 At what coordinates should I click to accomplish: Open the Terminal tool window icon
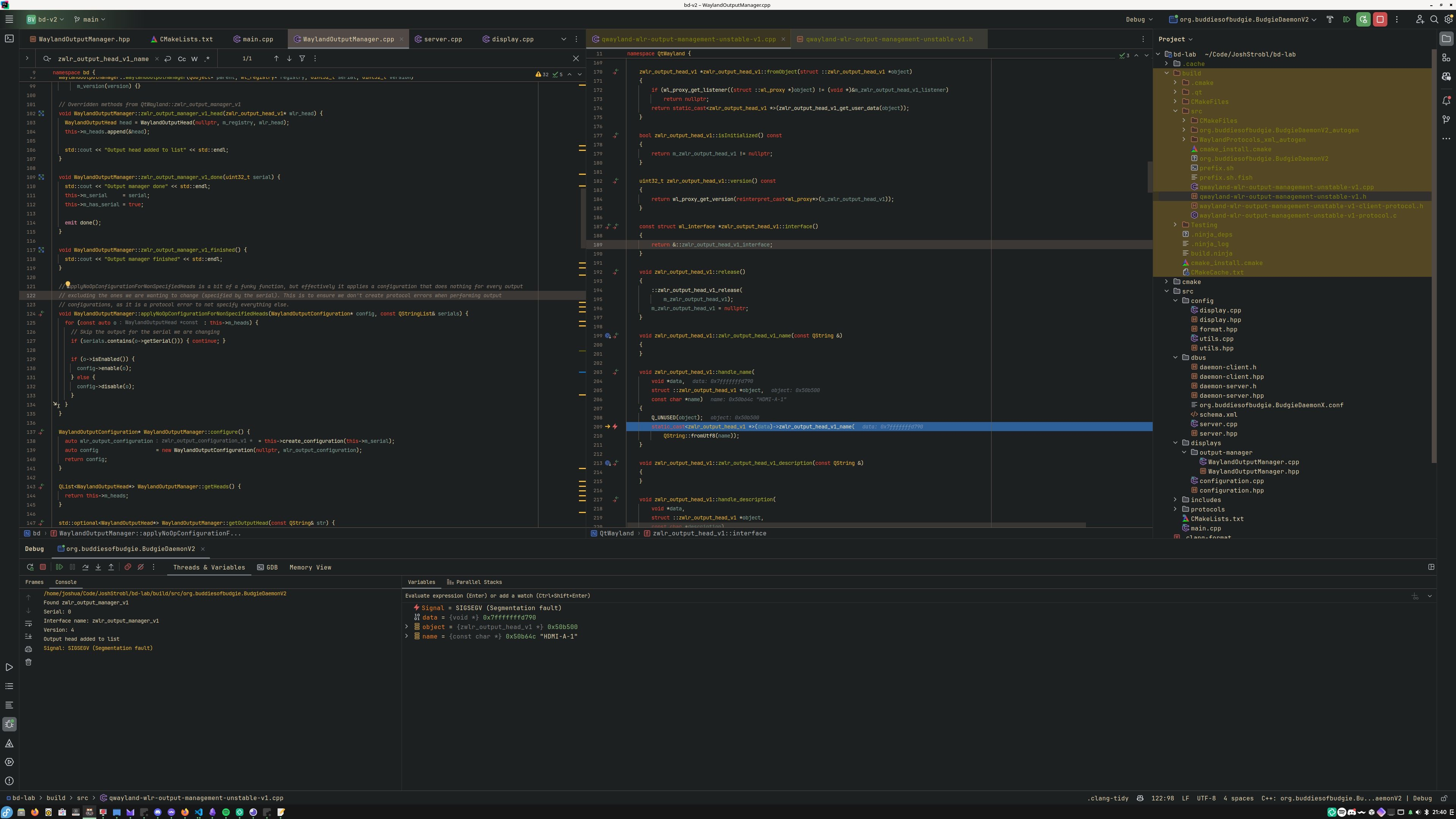(9, 38)
